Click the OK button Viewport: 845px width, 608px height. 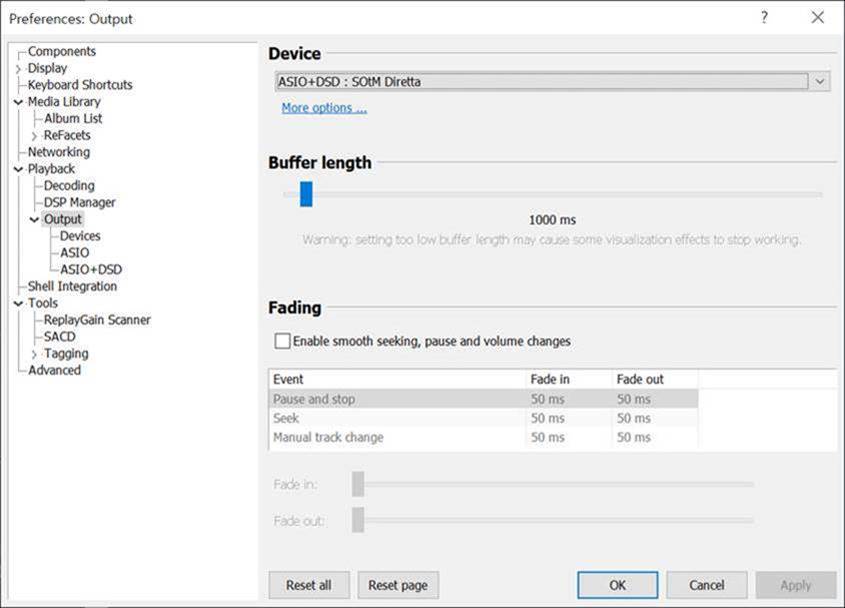pos(617,585)
